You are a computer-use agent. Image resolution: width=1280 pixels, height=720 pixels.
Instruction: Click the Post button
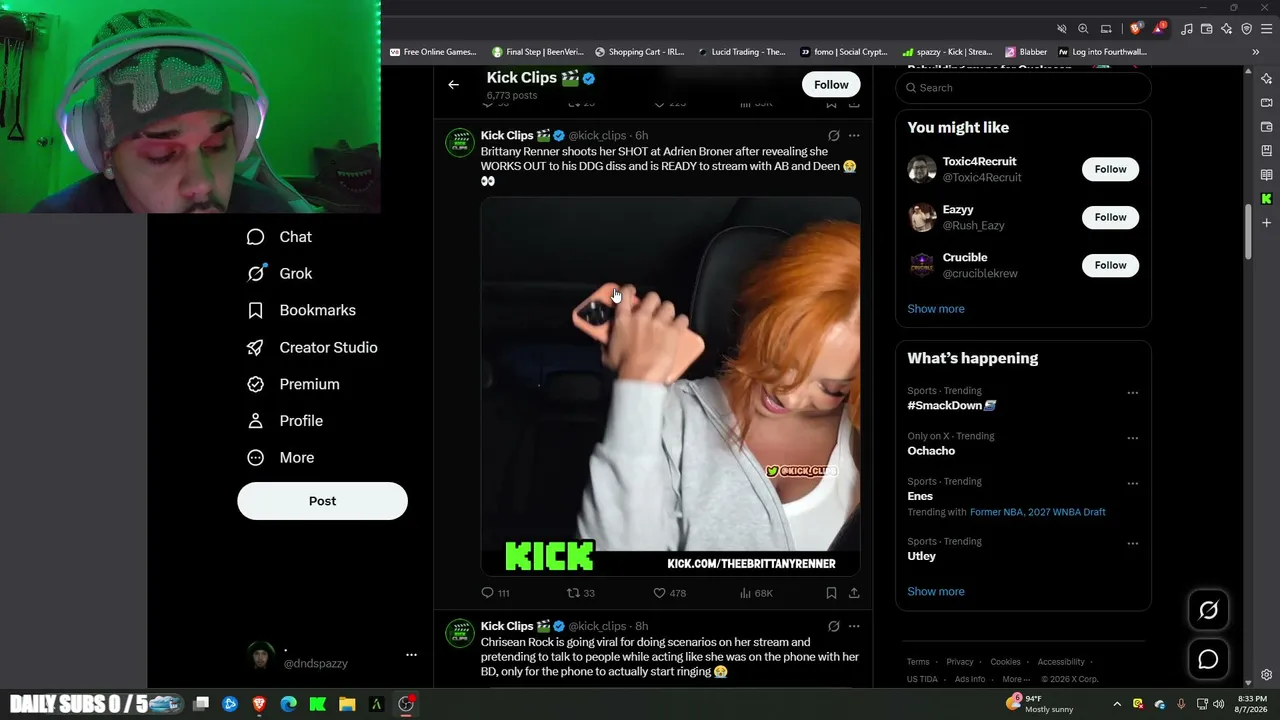[322, 501]
